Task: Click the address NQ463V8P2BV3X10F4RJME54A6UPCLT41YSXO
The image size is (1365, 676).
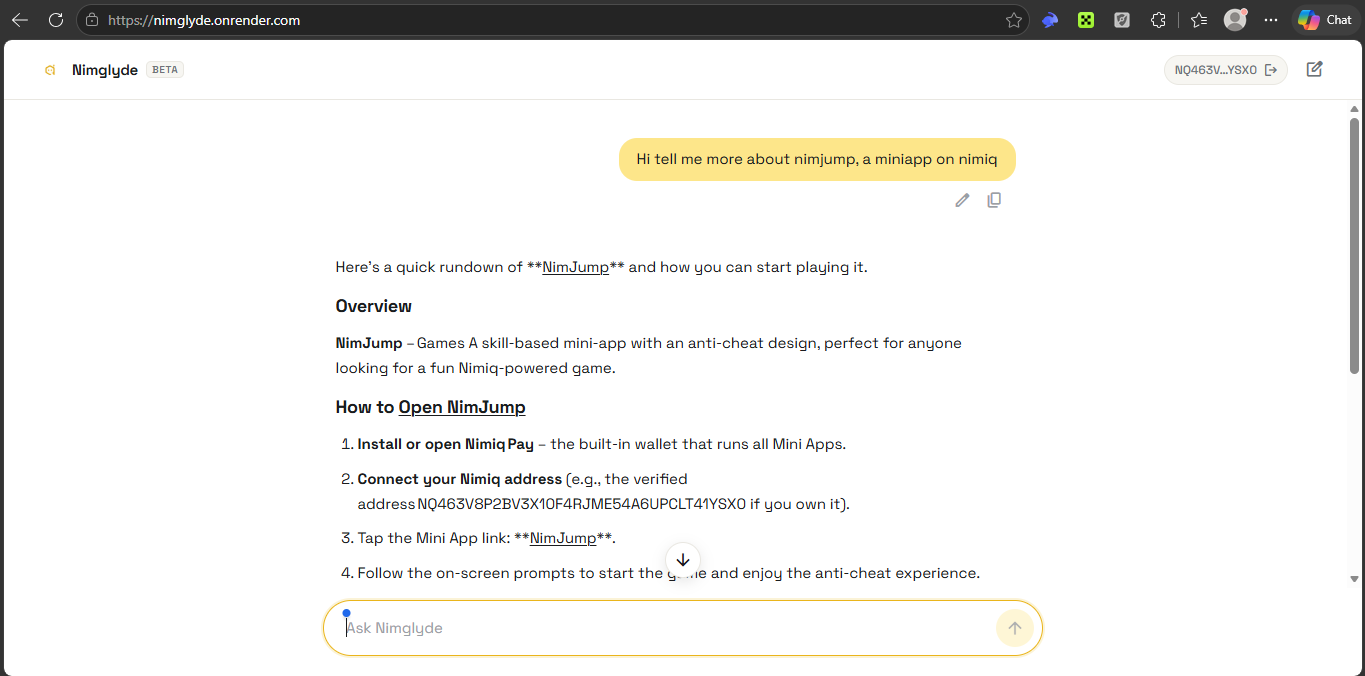Action: pos(582,504)
